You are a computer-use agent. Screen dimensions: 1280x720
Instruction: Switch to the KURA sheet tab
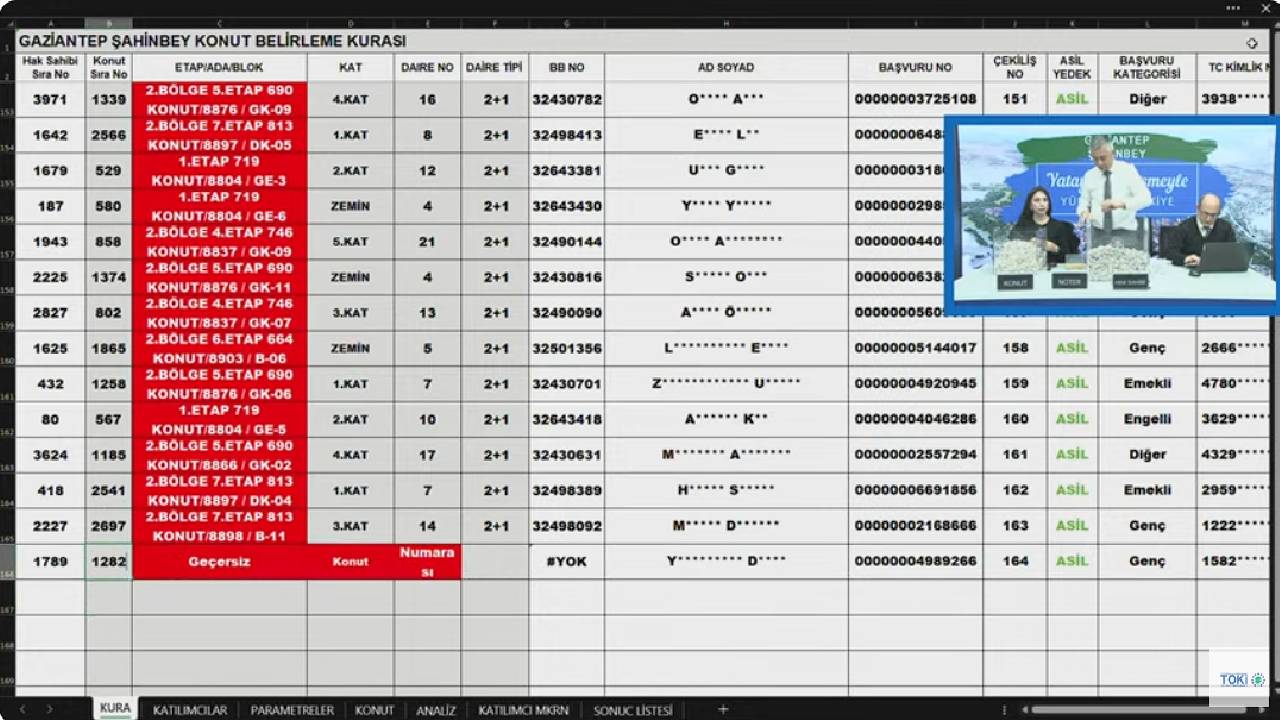coord(115,709)
